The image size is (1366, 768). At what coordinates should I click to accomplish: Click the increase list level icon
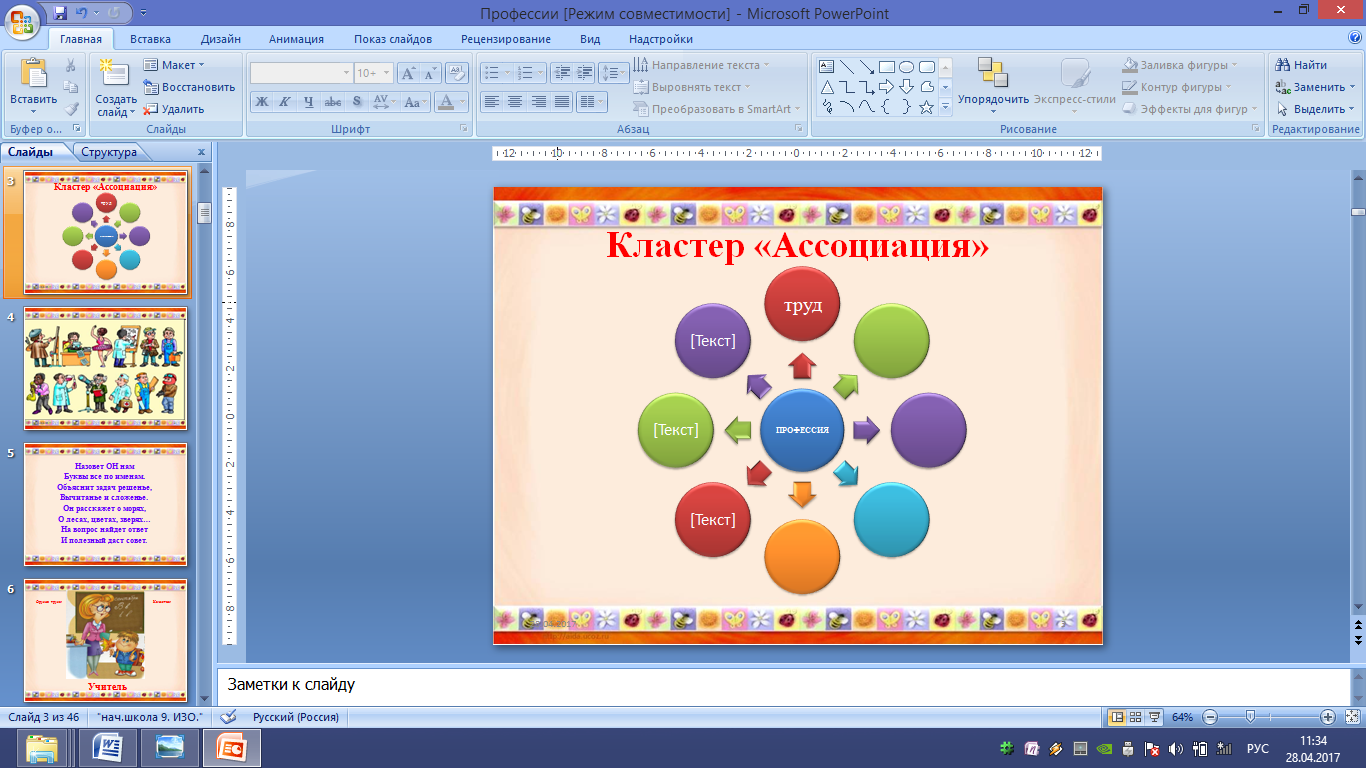pos(585,73)
